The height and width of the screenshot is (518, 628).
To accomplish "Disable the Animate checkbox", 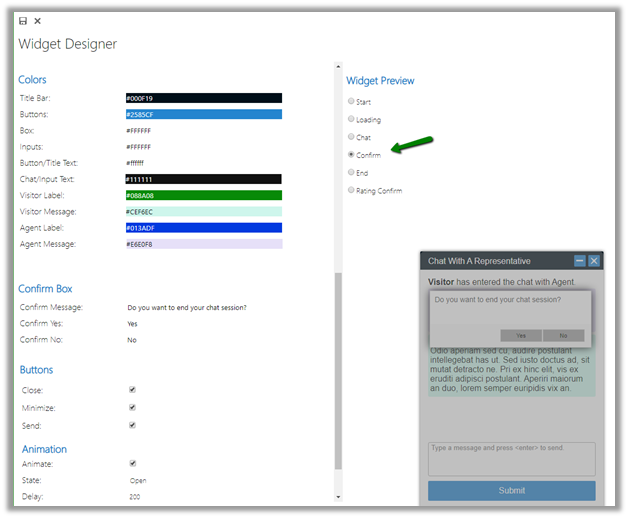I will click(132, 463).
